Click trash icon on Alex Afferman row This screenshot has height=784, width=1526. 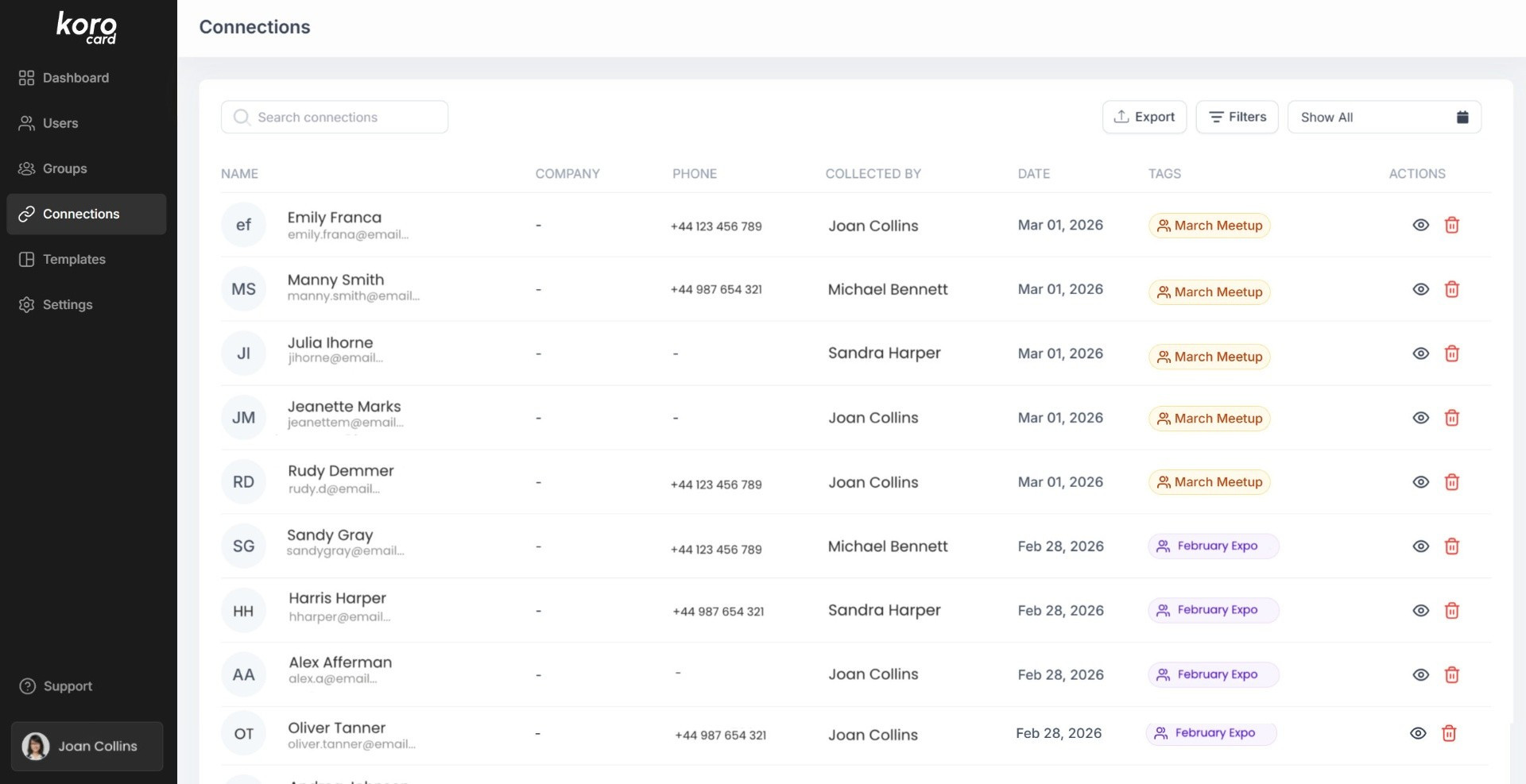click(x=1451, y=675)
